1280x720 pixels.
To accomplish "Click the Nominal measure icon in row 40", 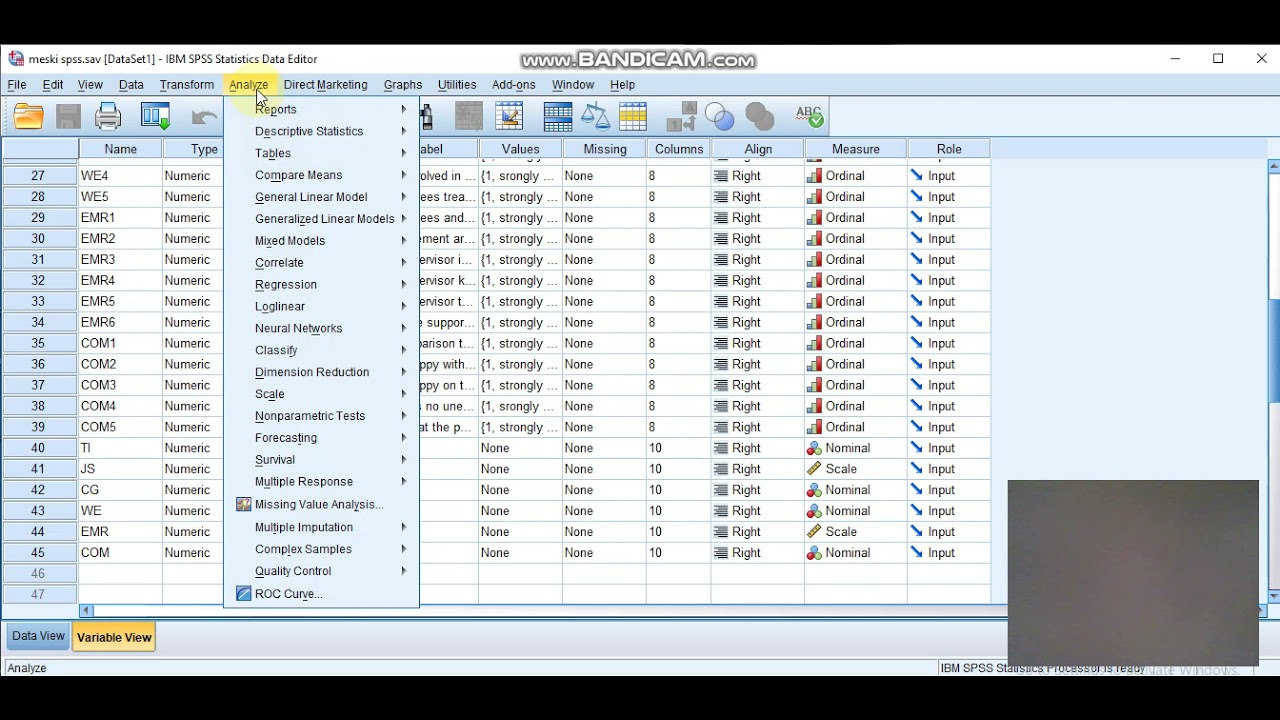I will pos(814,448).
